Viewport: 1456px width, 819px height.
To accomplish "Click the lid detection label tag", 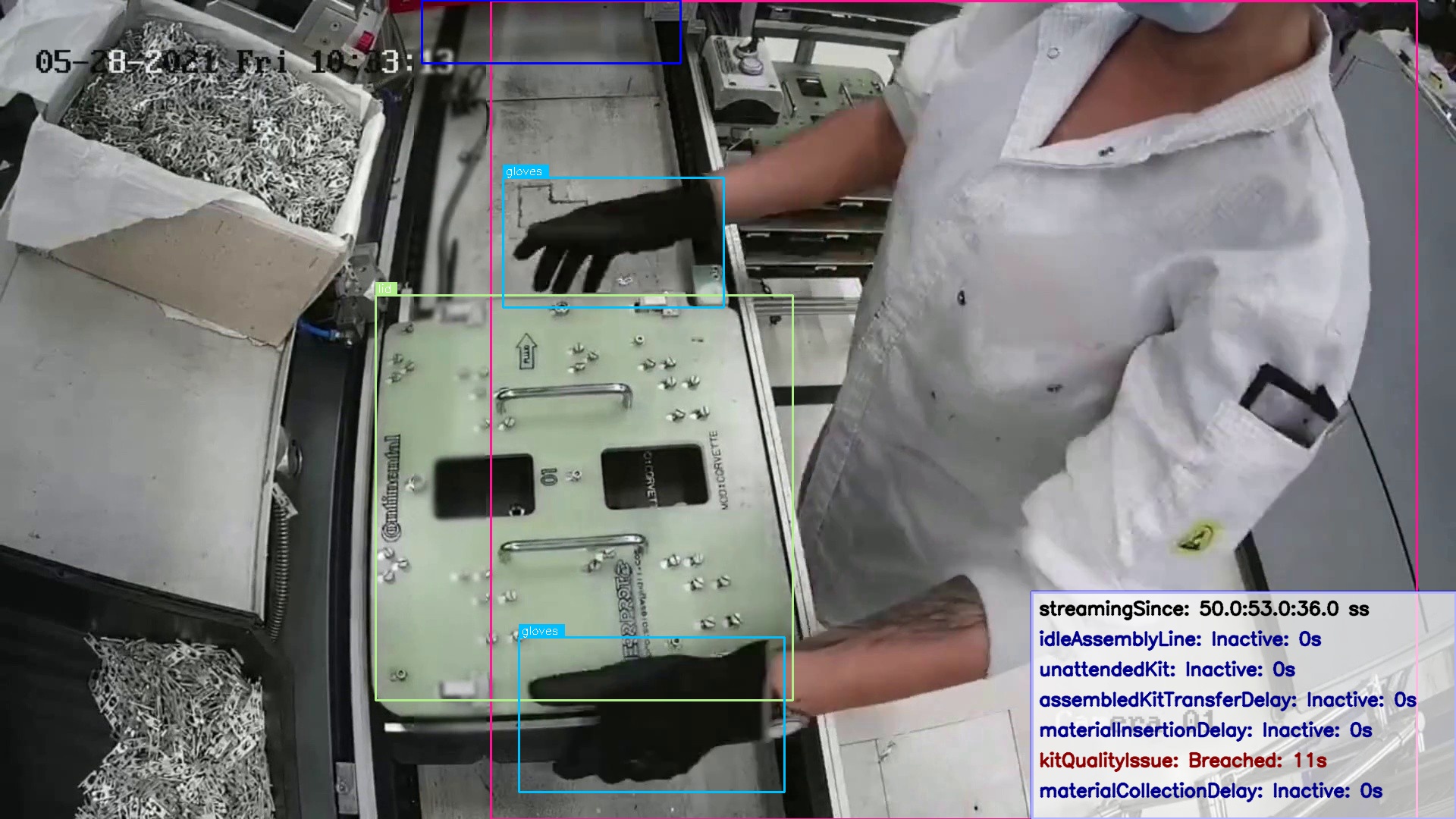I will click(x=386, y=289).
